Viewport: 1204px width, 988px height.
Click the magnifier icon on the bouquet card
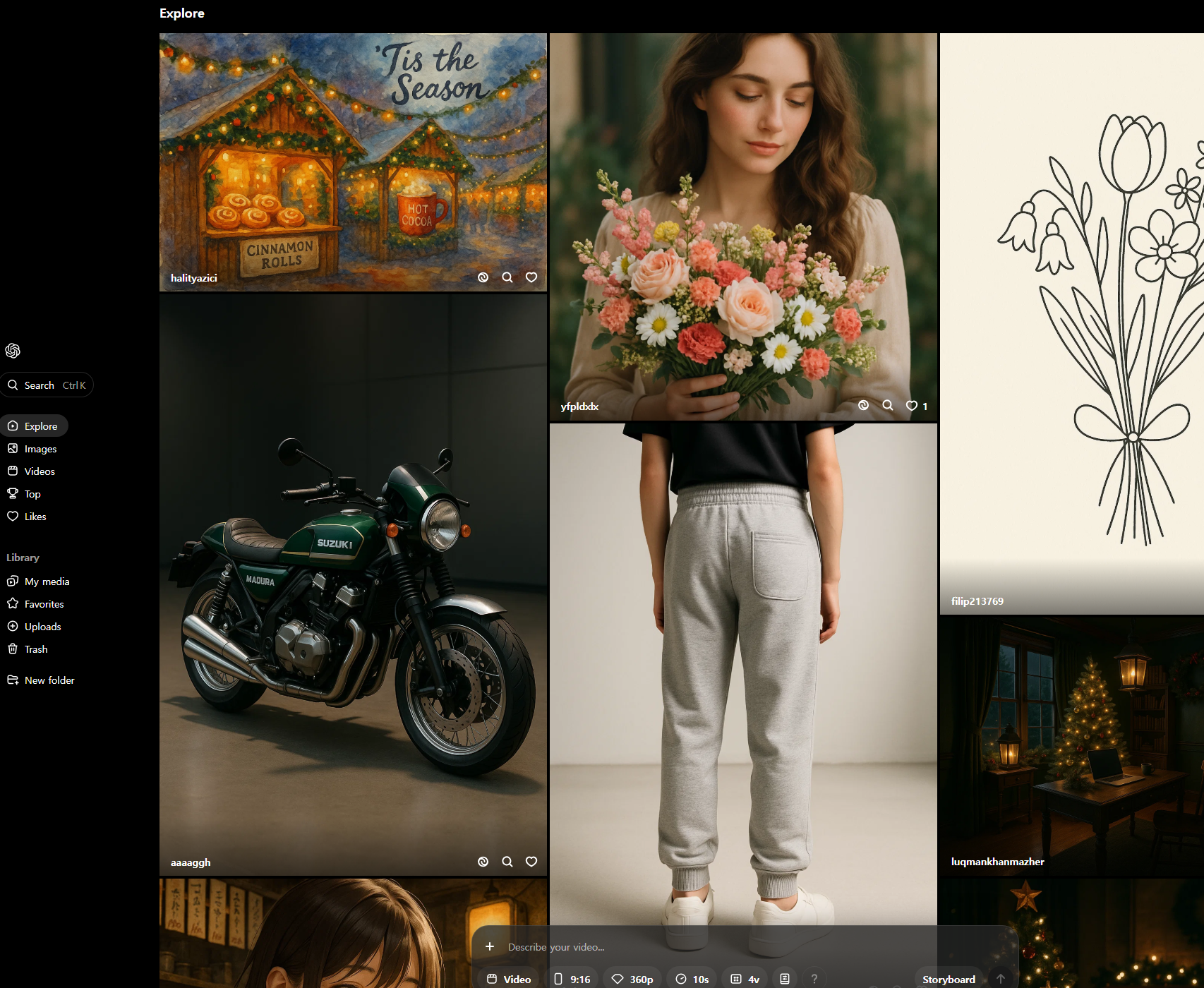click(888, 405)
